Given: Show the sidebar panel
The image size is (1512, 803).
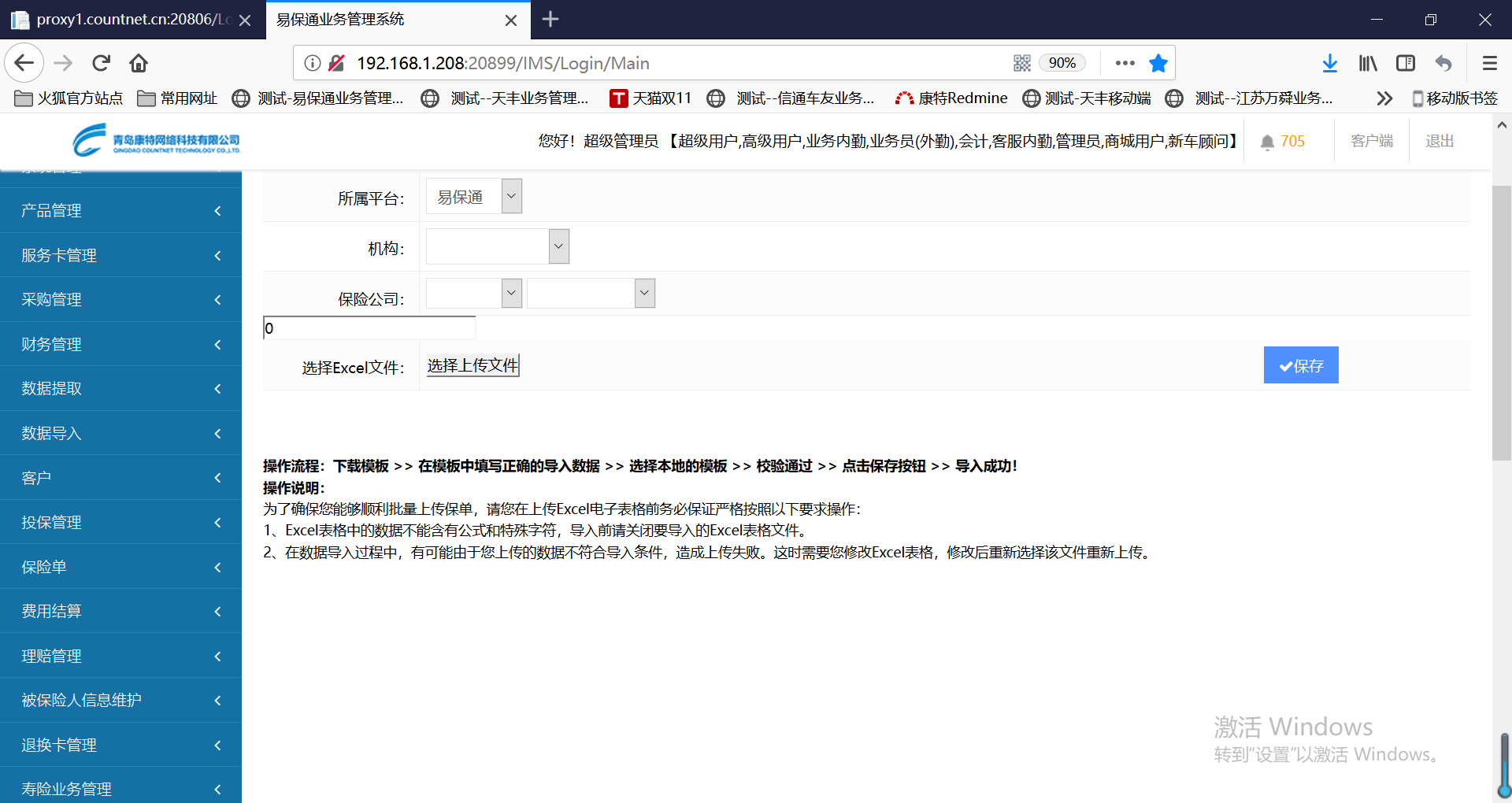Looking at the screenshot, I should coord(1406,63).
